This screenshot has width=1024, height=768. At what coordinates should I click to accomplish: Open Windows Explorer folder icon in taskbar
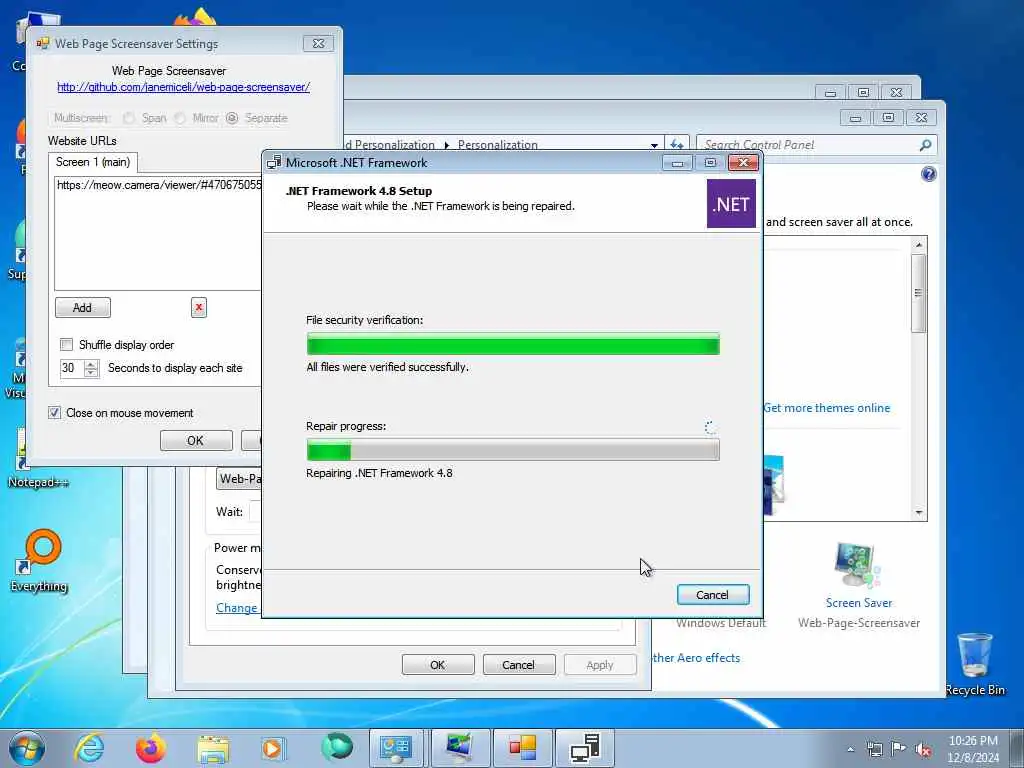click(213, 749)
